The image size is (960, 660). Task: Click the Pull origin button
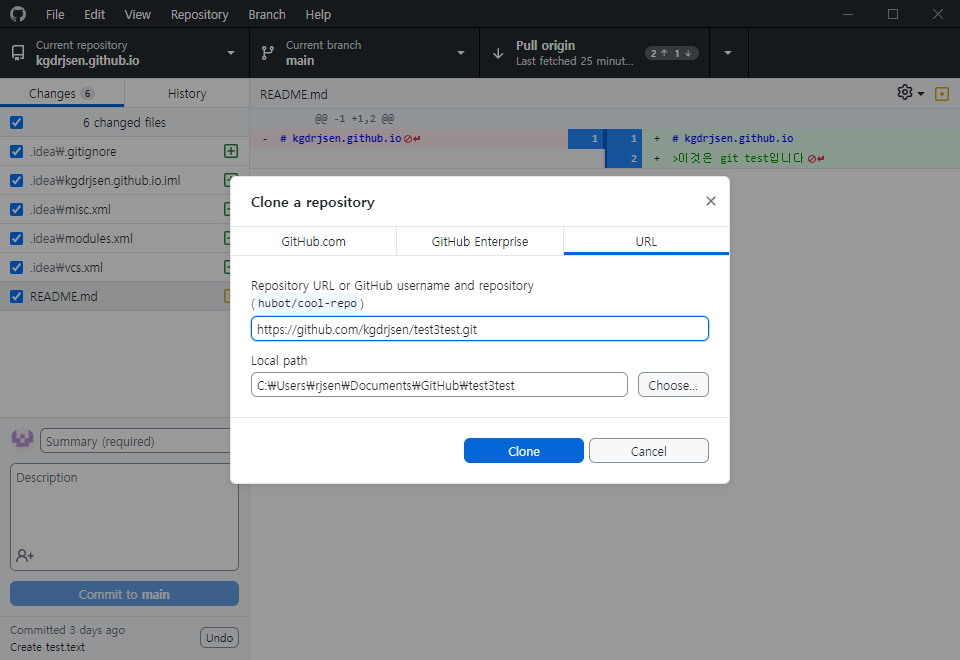coord(594,53)
